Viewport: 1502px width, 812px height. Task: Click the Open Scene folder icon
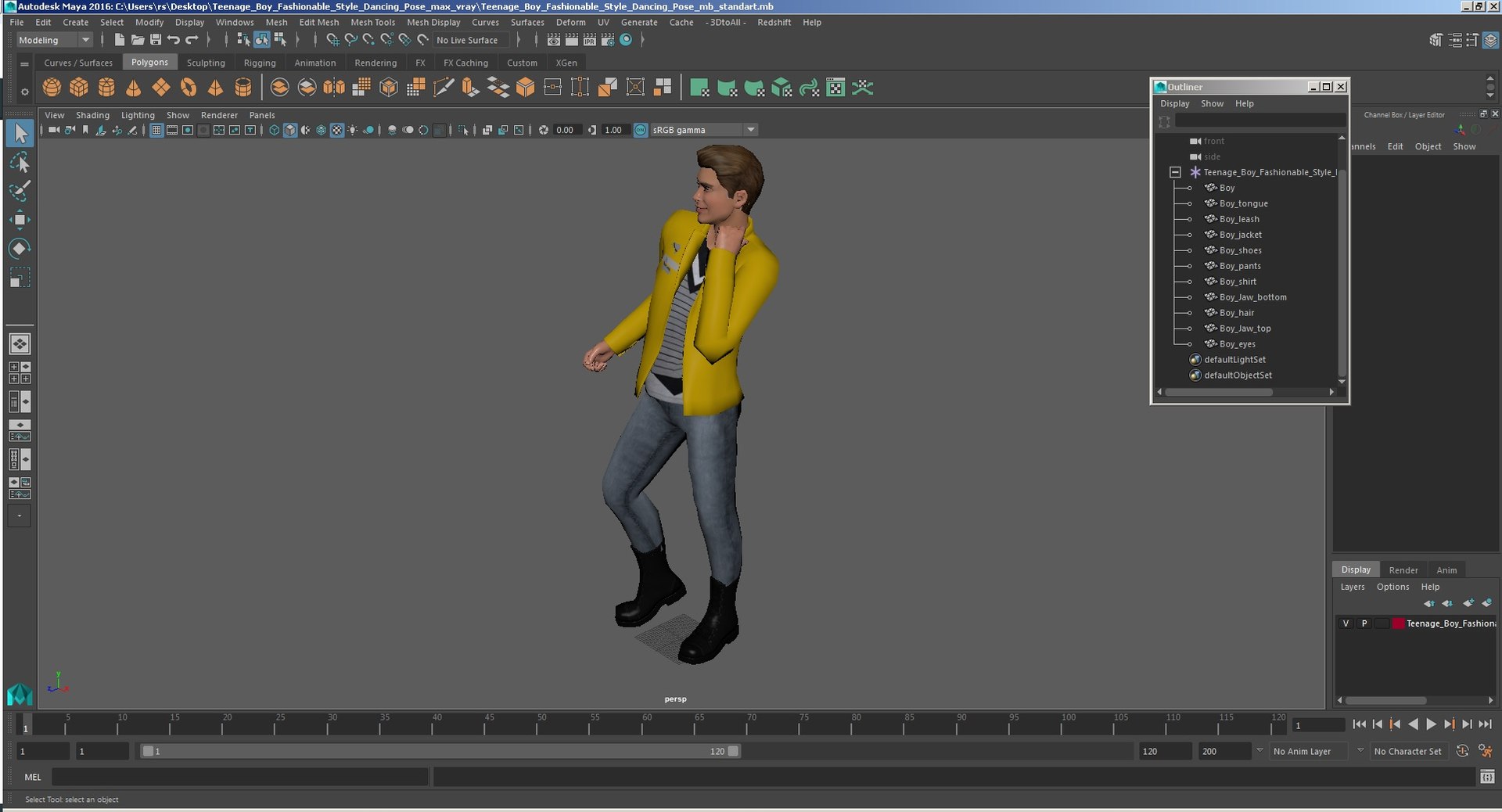(x=137, y=40)
